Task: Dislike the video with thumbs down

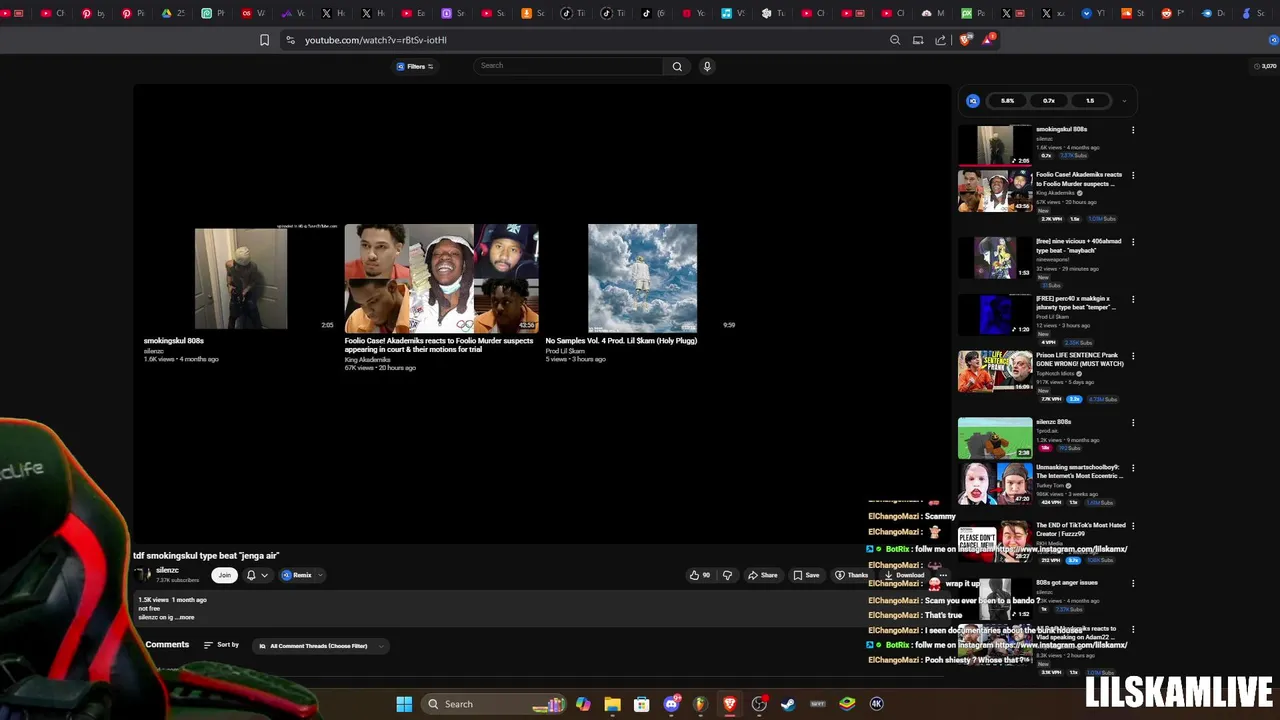Action: click(727, 575)
